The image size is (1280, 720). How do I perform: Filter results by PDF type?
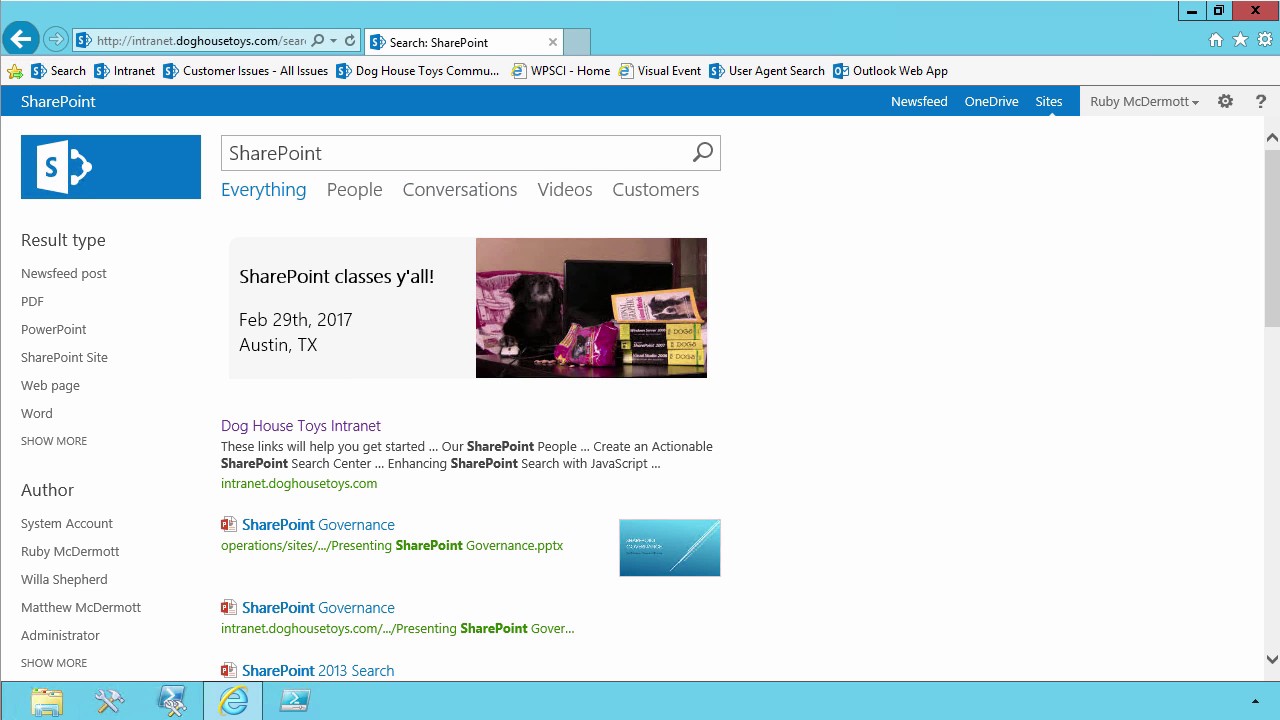[x=33, y=301]
